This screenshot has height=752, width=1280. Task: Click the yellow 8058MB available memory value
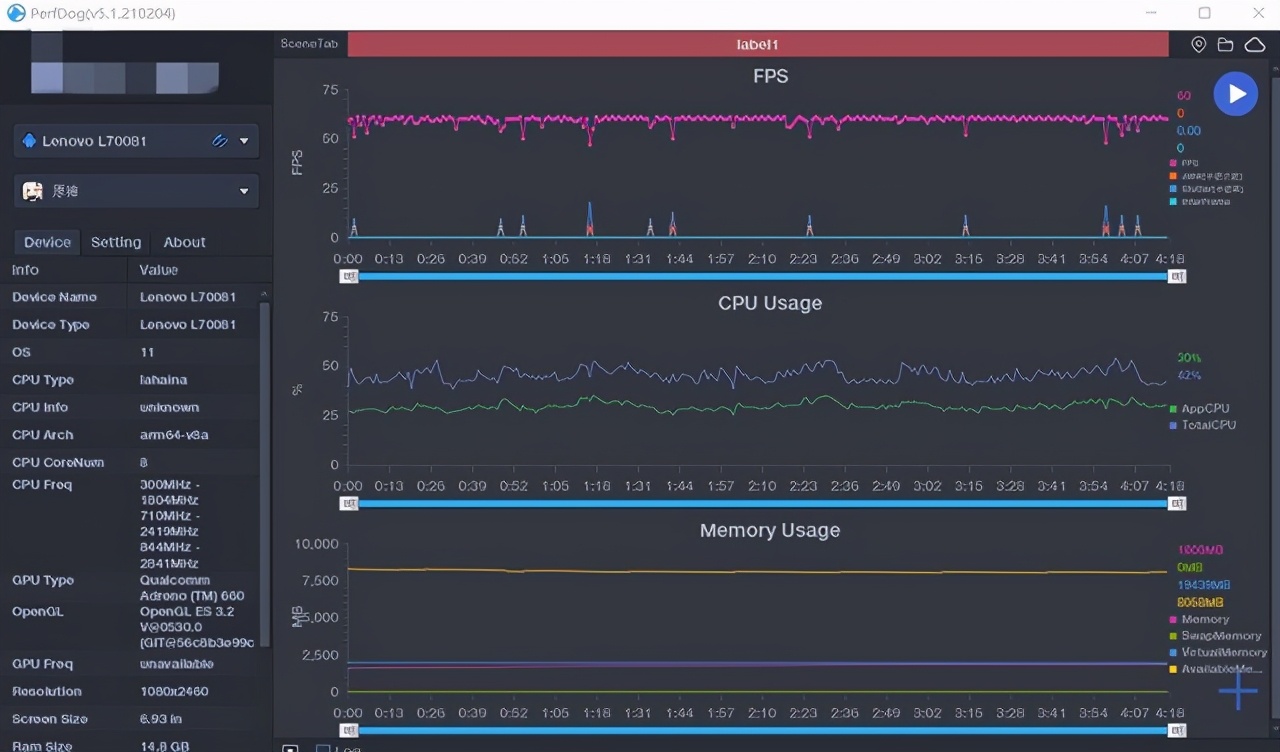tap(1200, 602)
